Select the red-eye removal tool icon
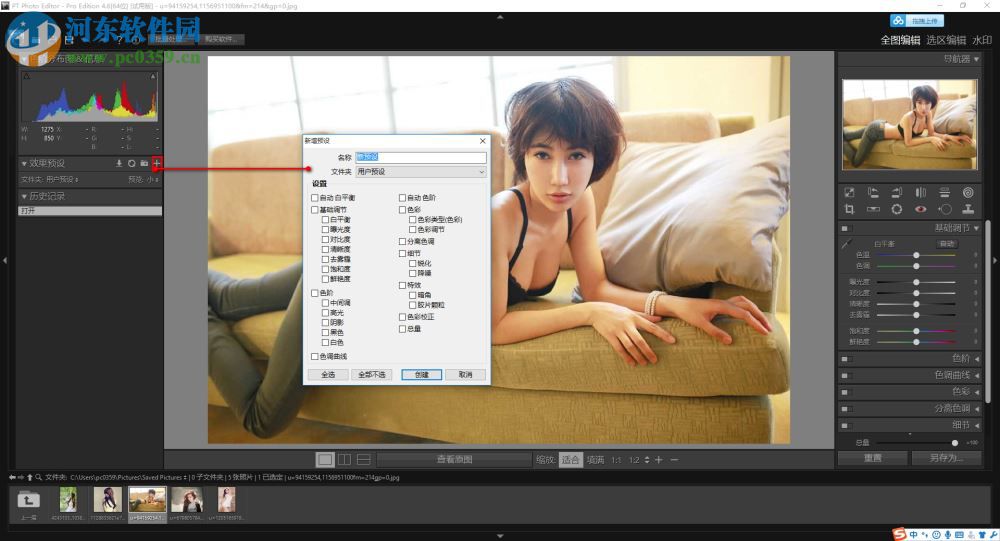 pyautogui.click(x=921, y=209)
